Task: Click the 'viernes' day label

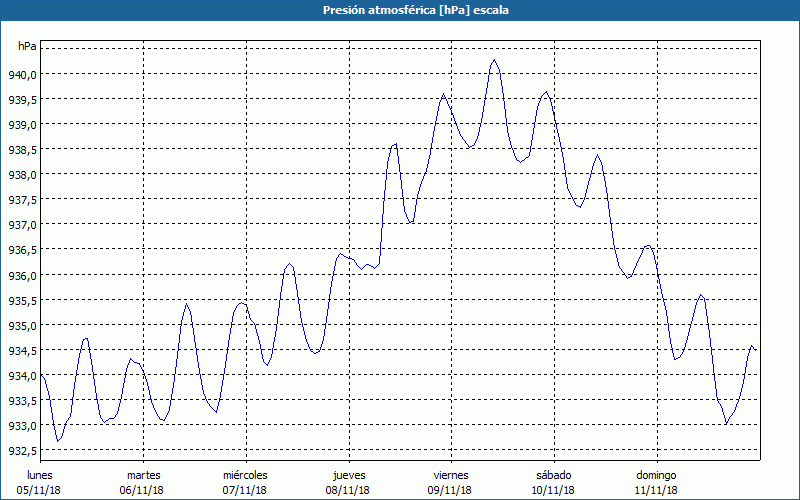Action: point(451,475)
